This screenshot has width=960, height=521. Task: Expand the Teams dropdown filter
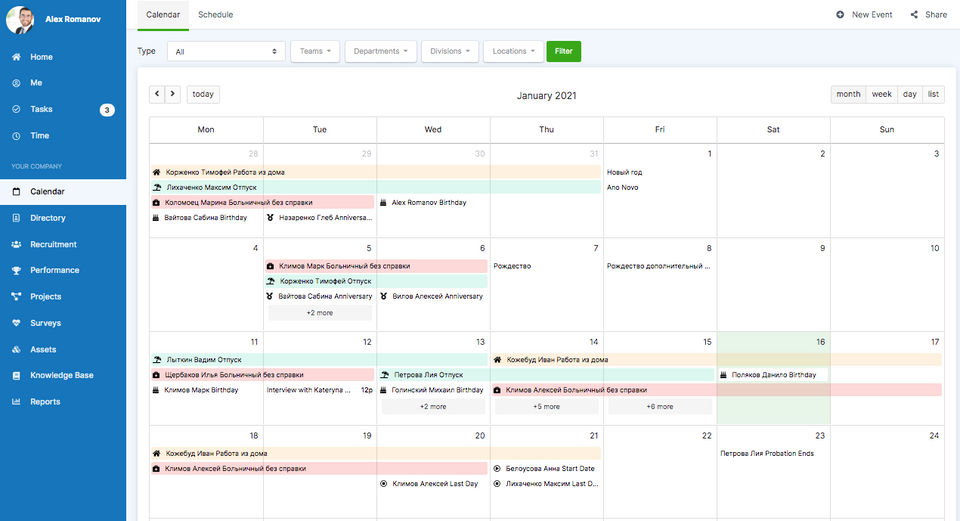[315, 51]
